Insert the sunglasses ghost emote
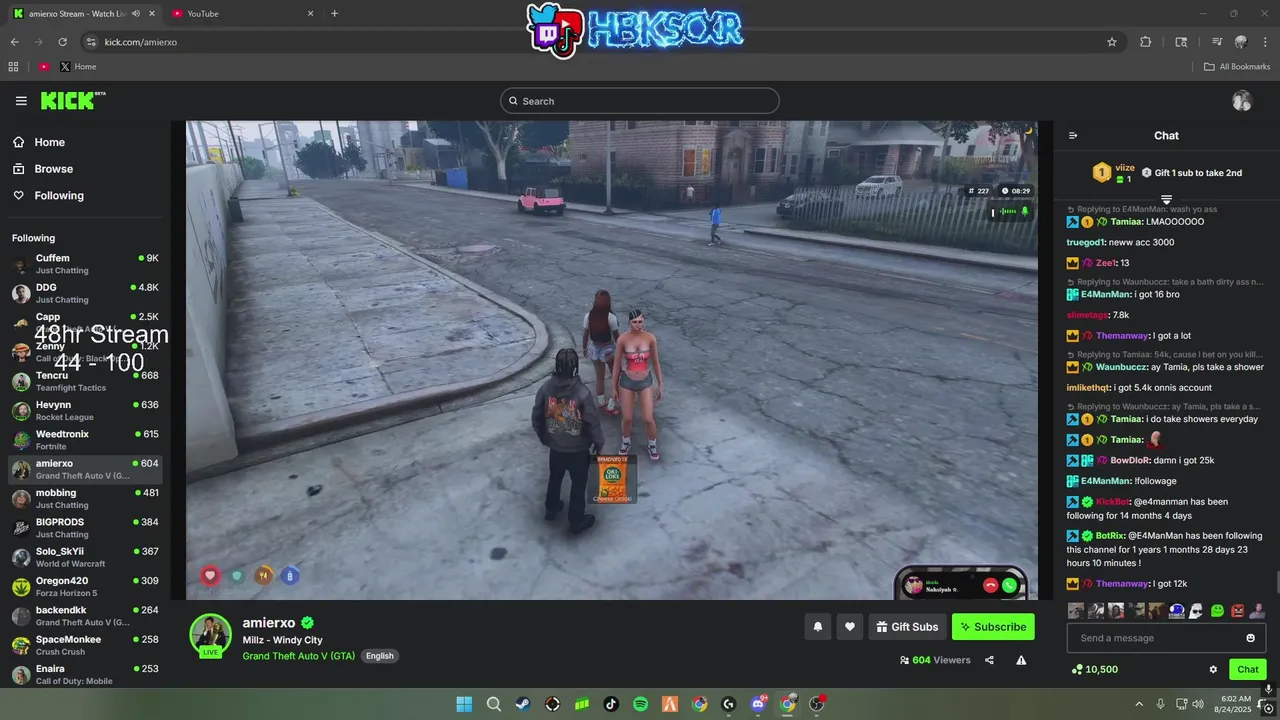This screenshot has width=1280, height=720. tap(1197, 611)
